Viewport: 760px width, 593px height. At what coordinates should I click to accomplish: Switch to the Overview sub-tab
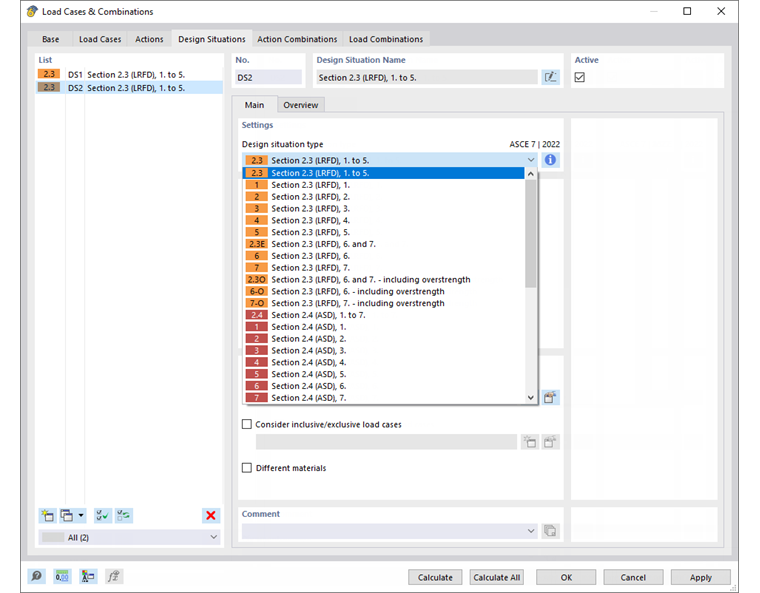pos(301,105)
